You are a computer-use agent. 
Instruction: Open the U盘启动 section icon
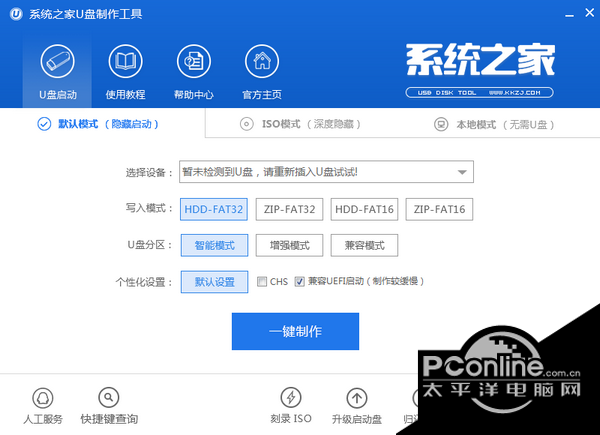pyautogui.click(x=57, y=61)
